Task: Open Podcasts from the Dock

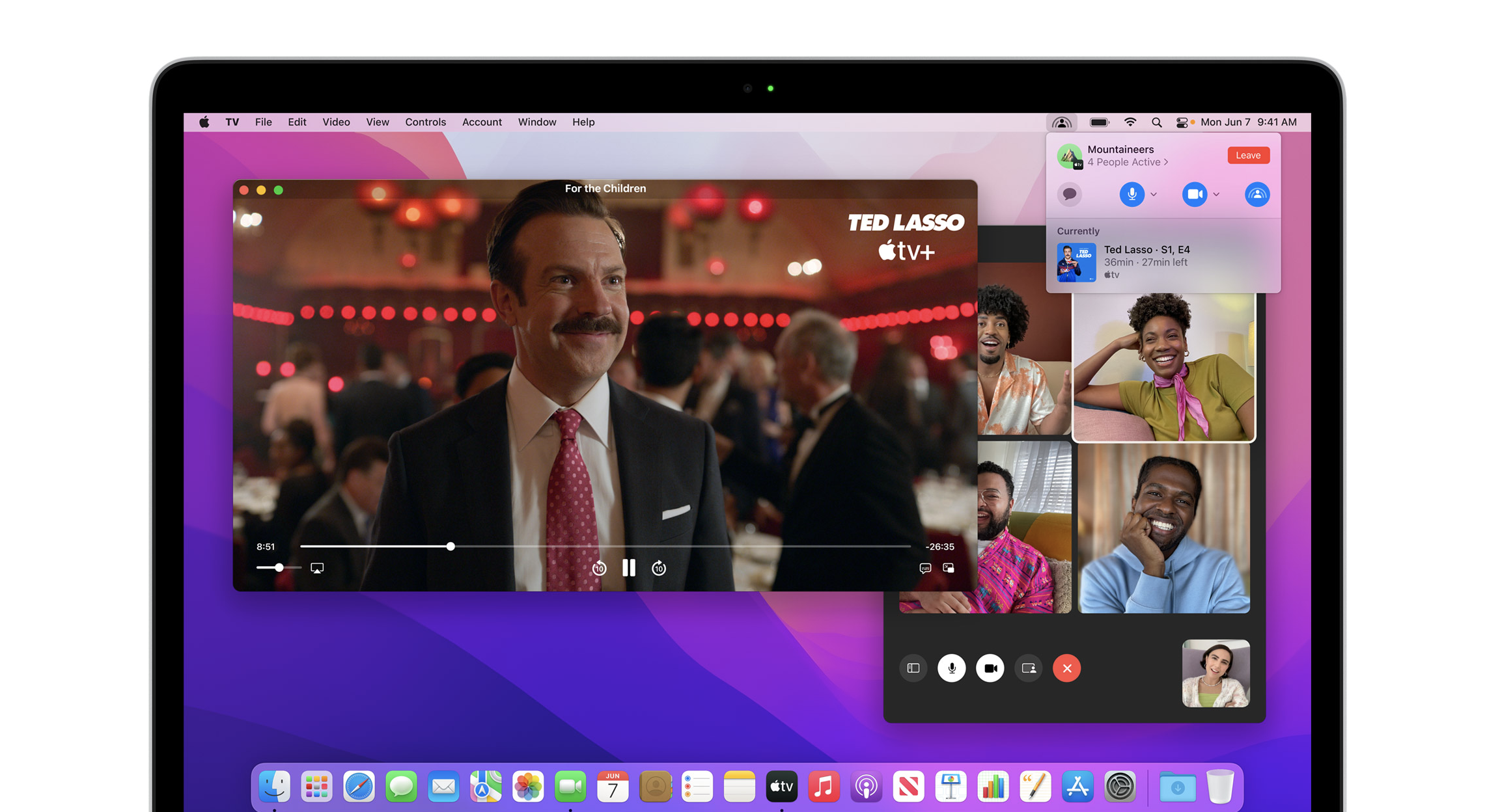Action: [866, 787]
